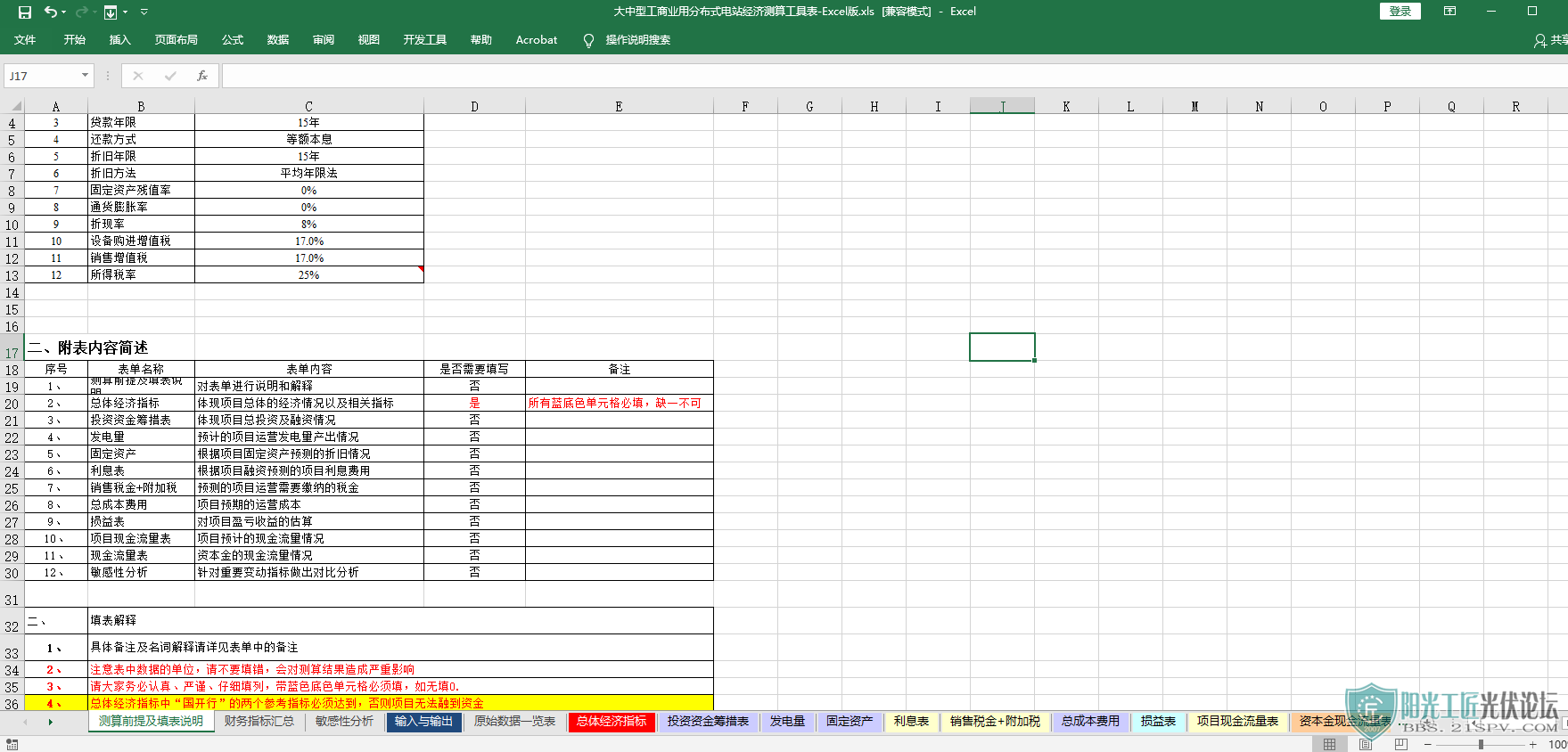Click the Insert Function fx icon
Image resolution: width=1568 pixels, height=752 pixels.
pyautogui.click(x=202, y=76)
